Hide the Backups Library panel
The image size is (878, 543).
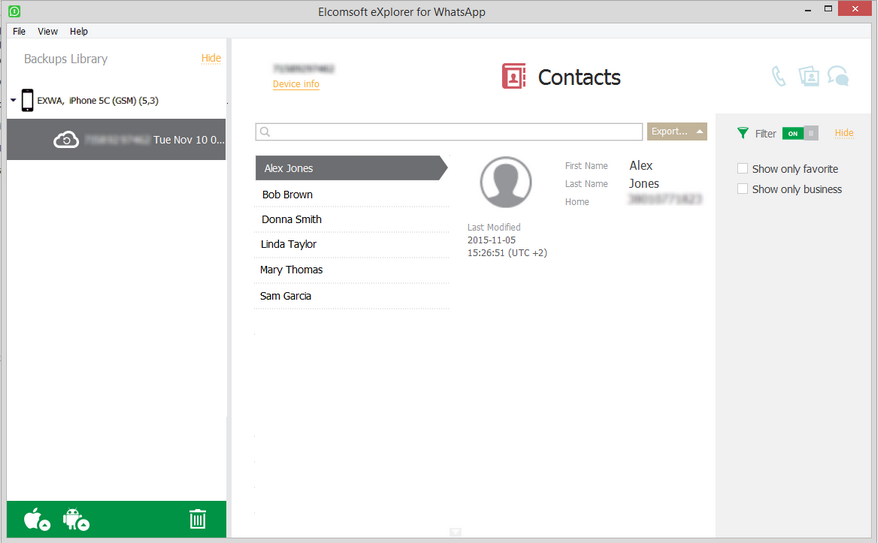(x=211, y=58)
